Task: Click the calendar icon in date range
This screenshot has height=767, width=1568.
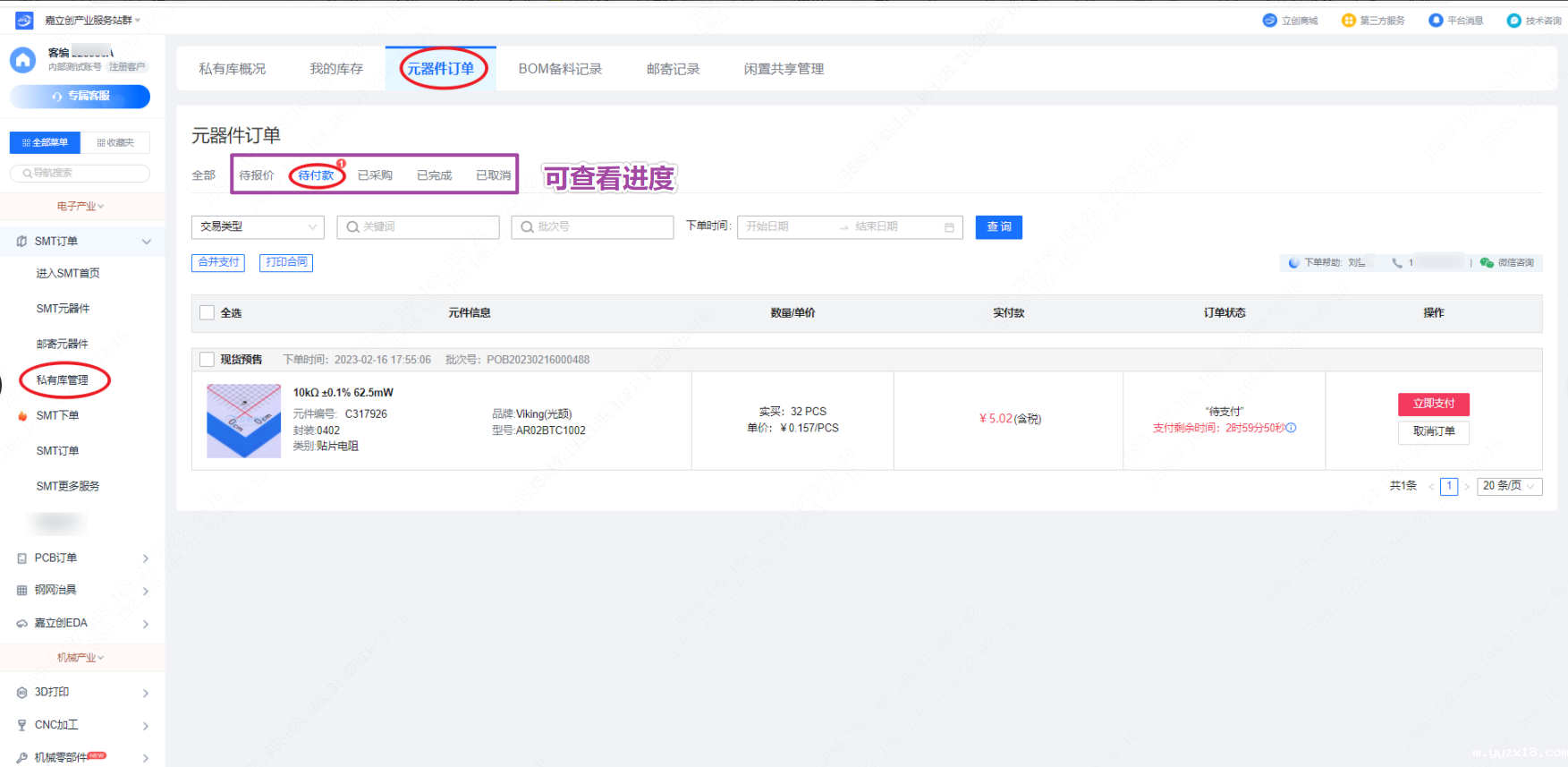Action: click(x=949, y=227)
